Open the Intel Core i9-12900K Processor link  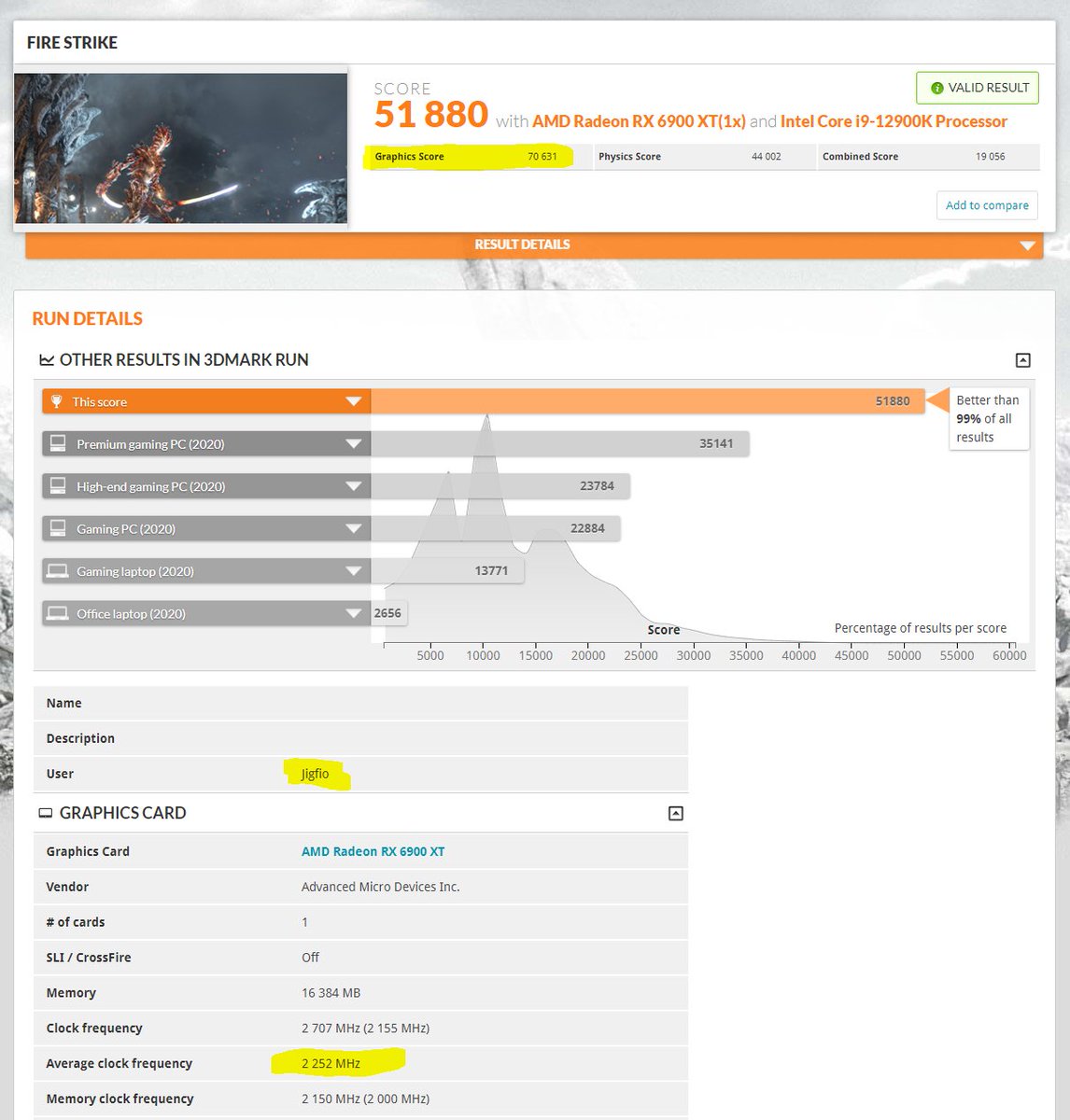894,121
